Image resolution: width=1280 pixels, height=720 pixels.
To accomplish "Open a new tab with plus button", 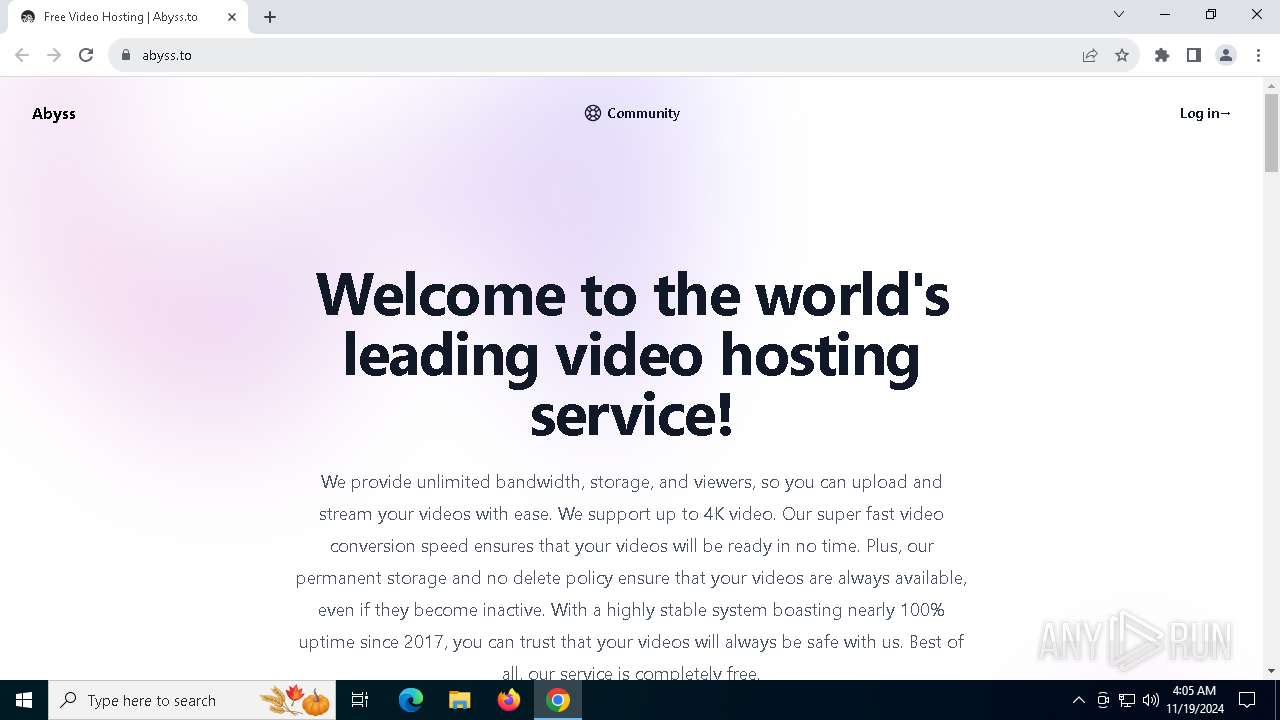I will click(x=270, y=17).
